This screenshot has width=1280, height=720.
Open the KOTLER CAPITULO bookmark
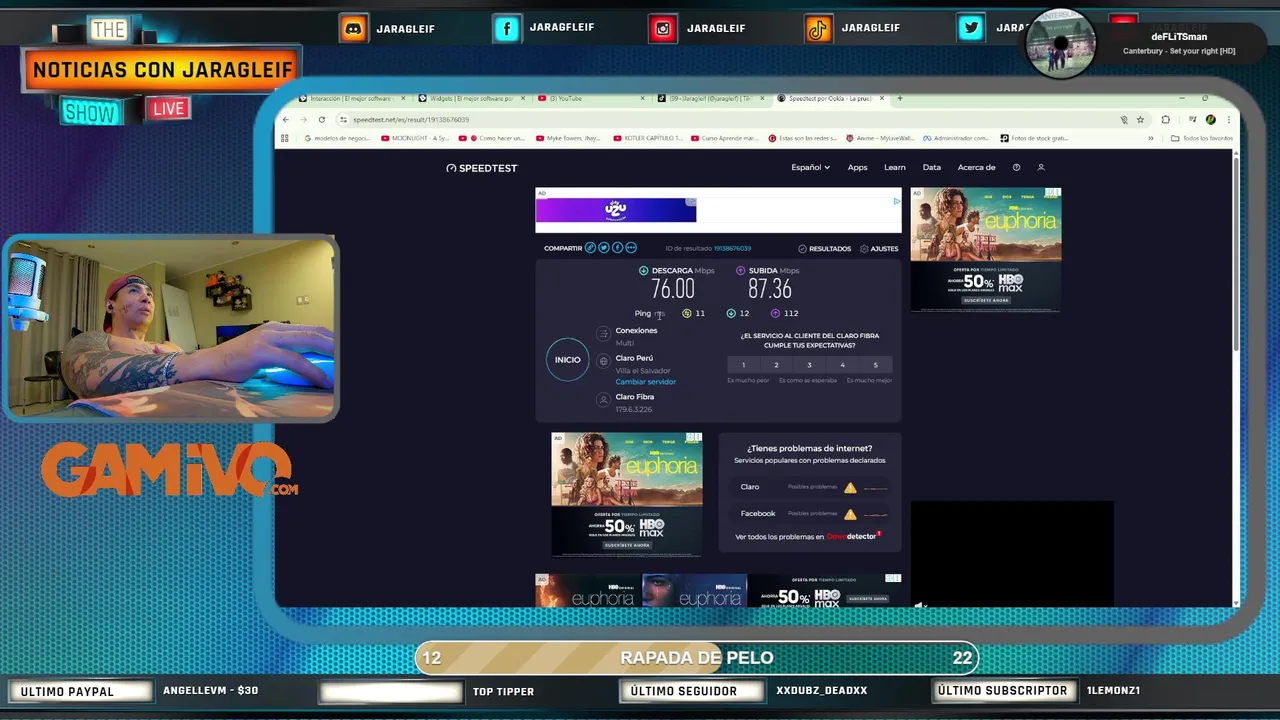coord(646,138)
